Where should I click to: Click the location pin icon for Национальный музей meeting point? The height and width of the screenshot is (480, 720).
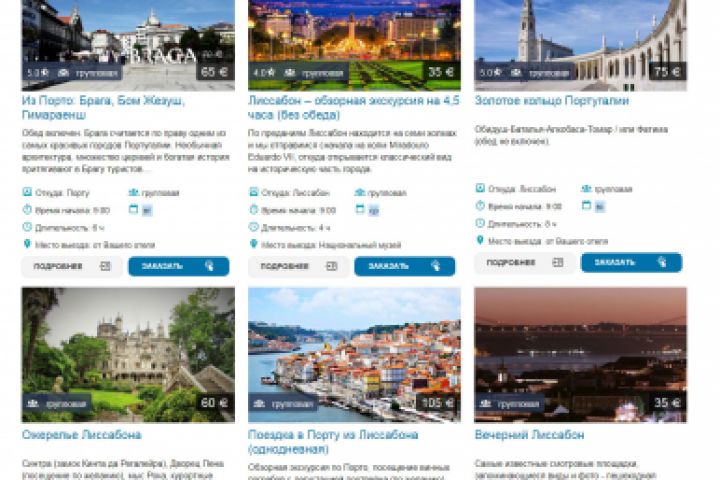pos(253,244)
